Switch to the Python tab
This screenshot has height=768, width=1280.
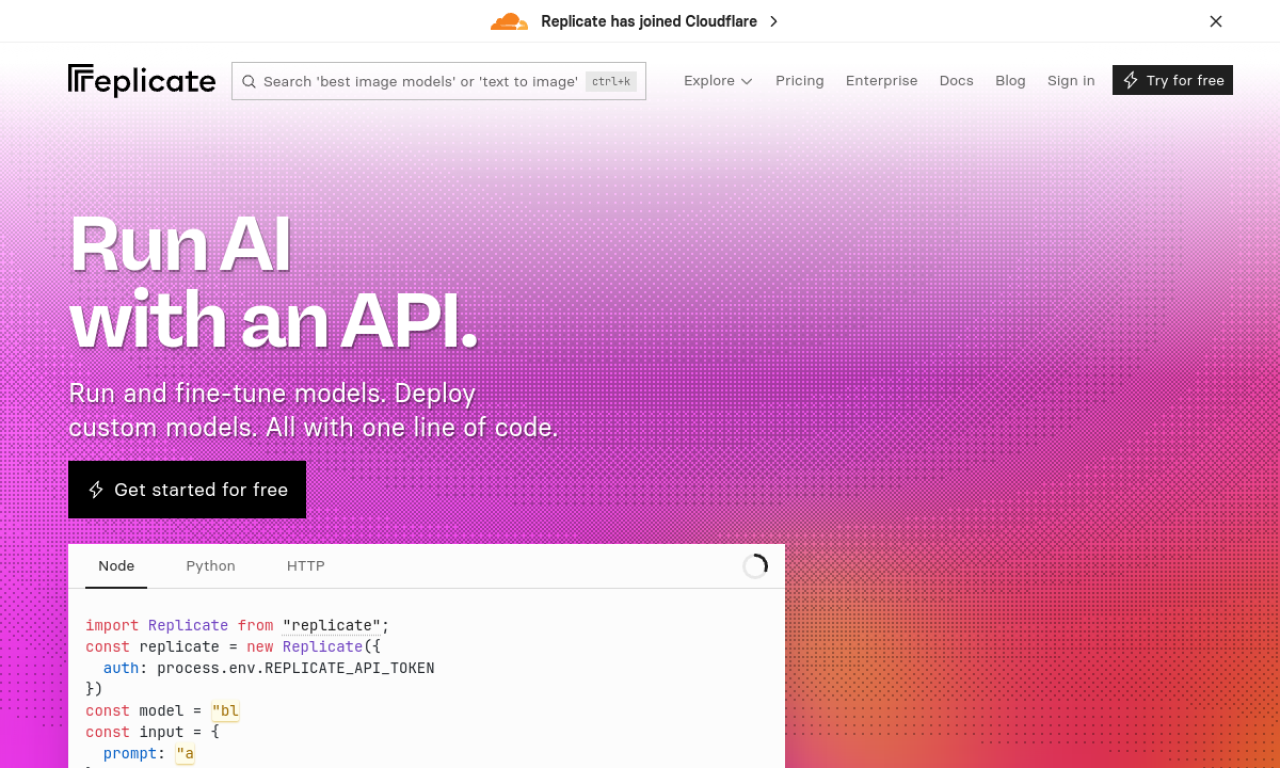click(x=210, y=566)
